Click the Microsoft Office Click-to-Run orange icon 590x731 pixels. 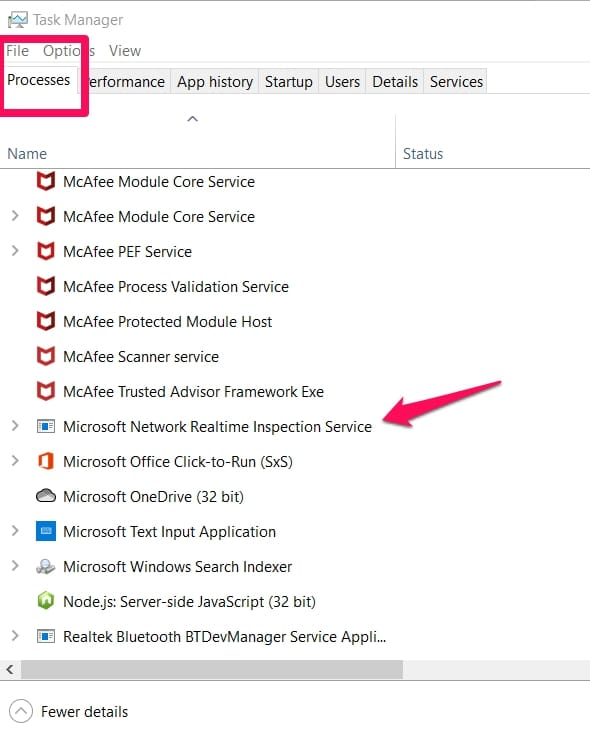click(x=46, y=461)
